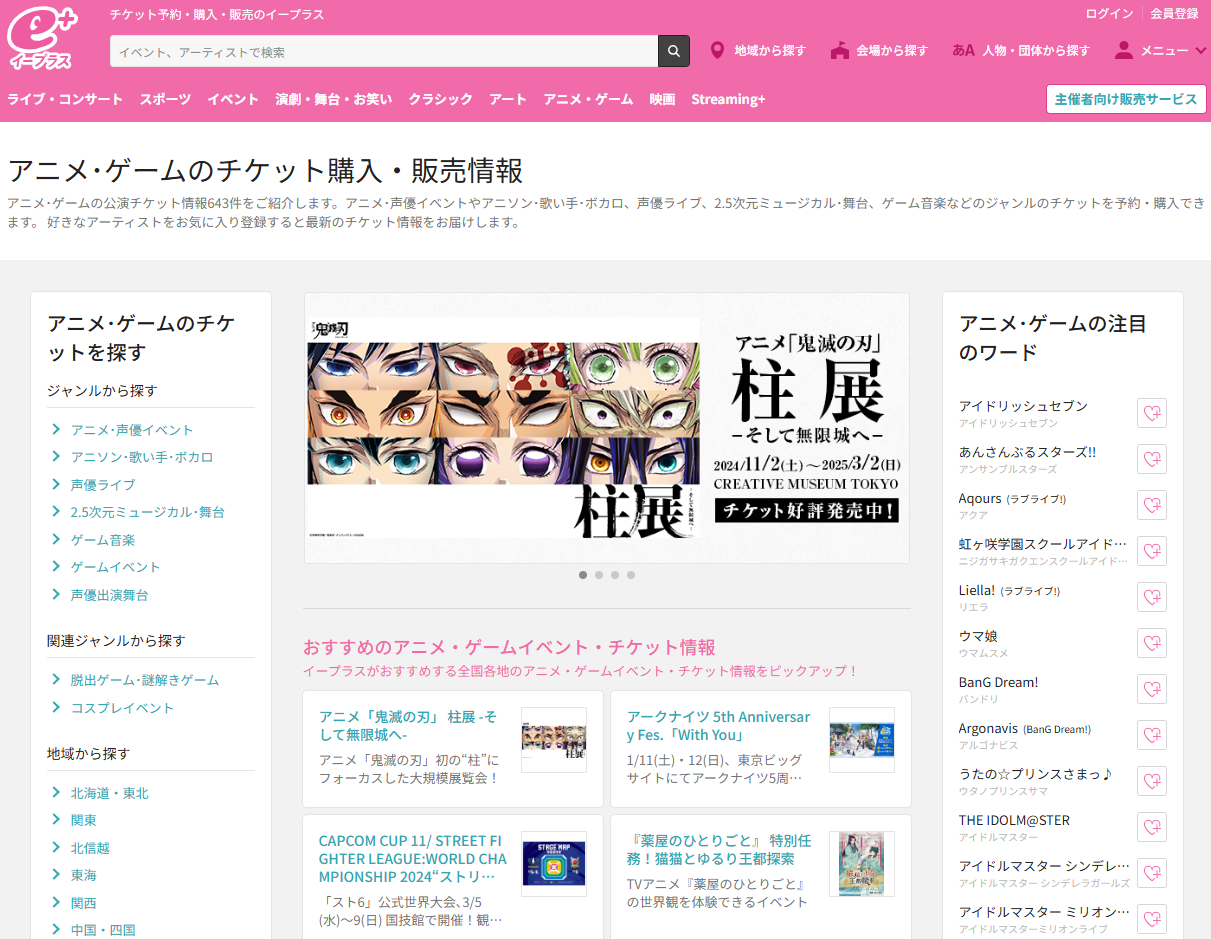This screenshot has width=1211, height=939.
Task: Open 声優ライブ genre link
Action: (103, 484)
